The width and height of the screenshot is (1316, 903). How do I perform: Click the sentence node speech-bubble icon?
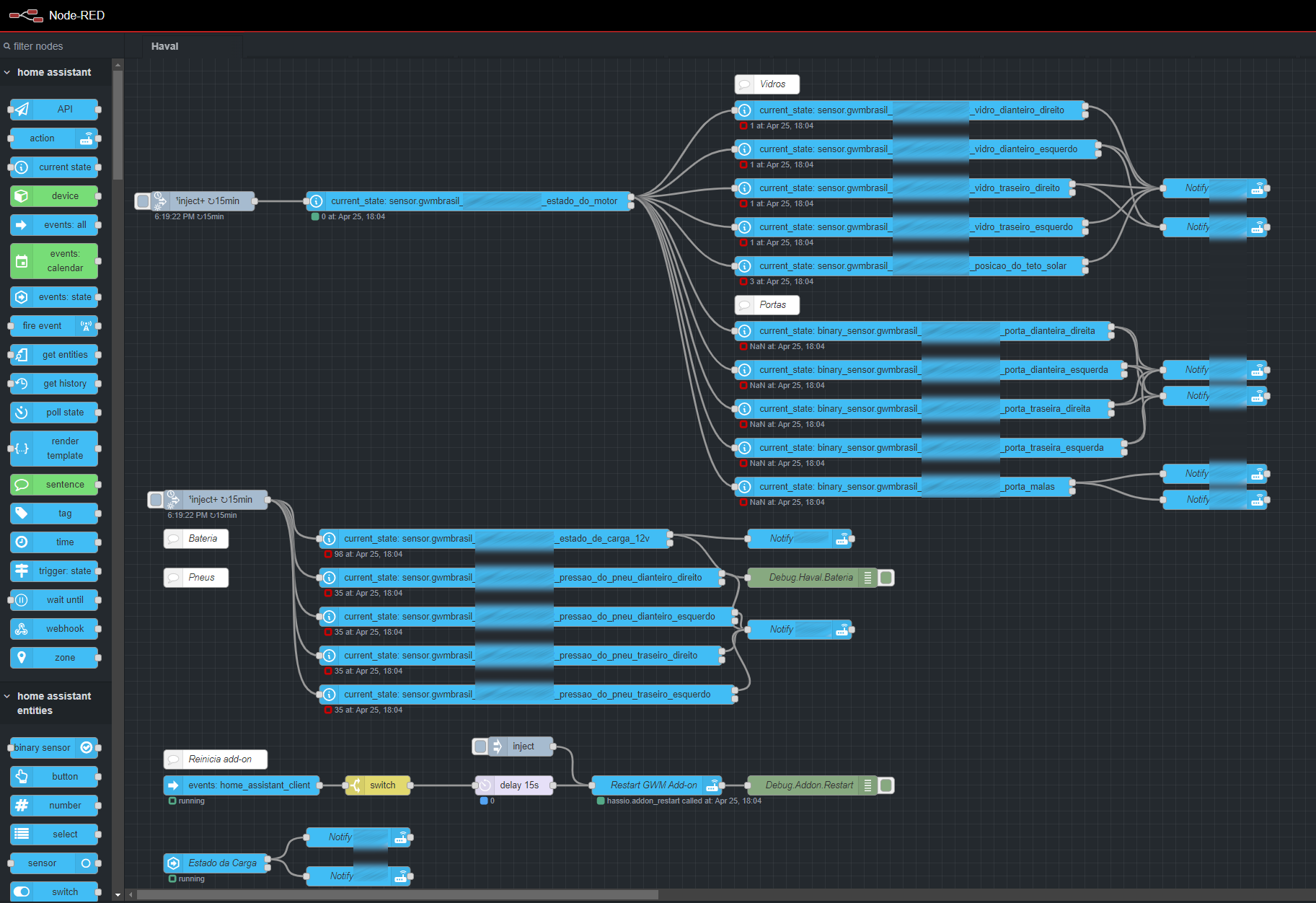point(22,485)
